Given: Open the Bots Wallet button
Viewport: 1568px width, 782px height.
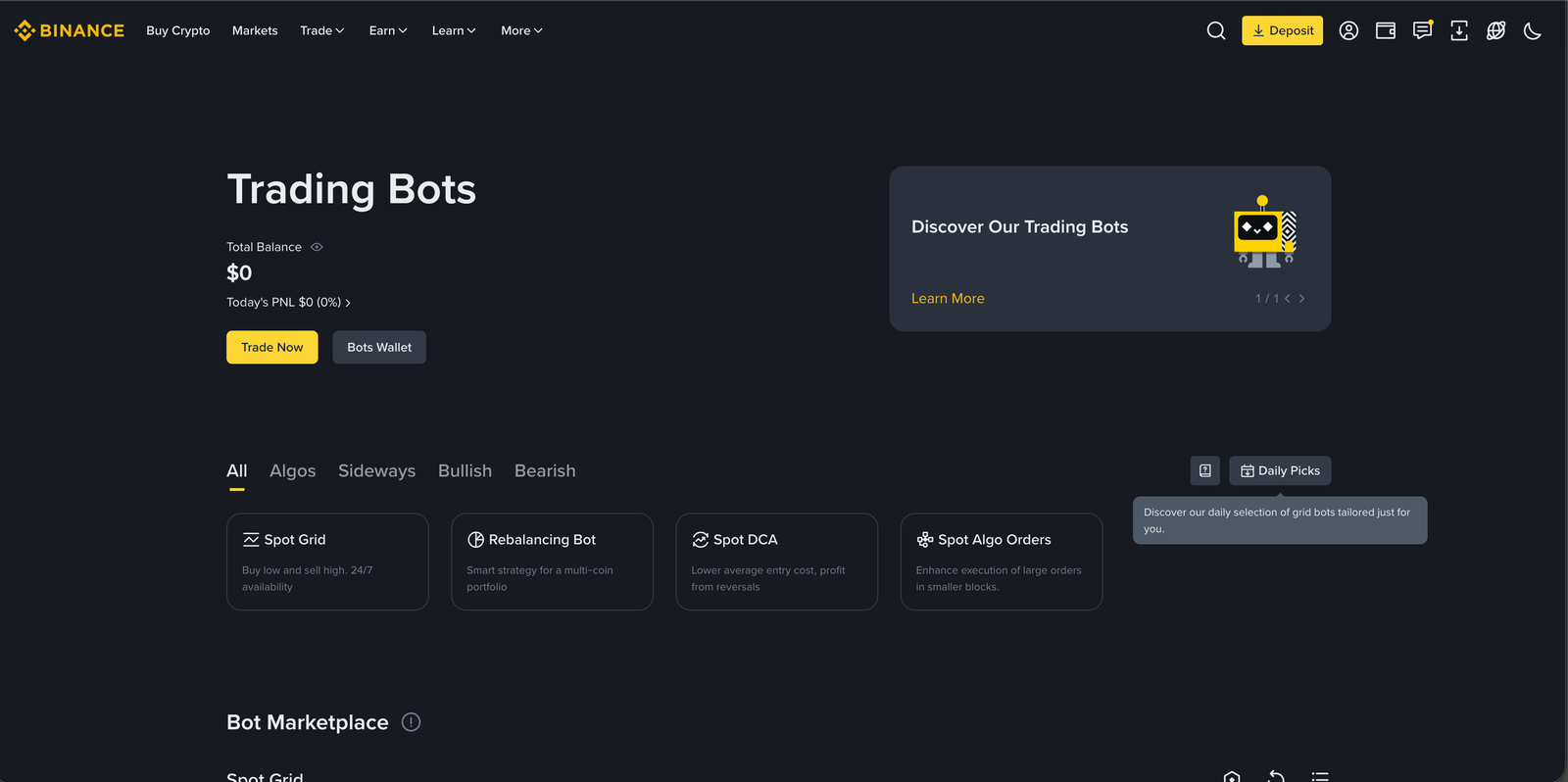Looking at the screenshot, I should tap(379, 347).
